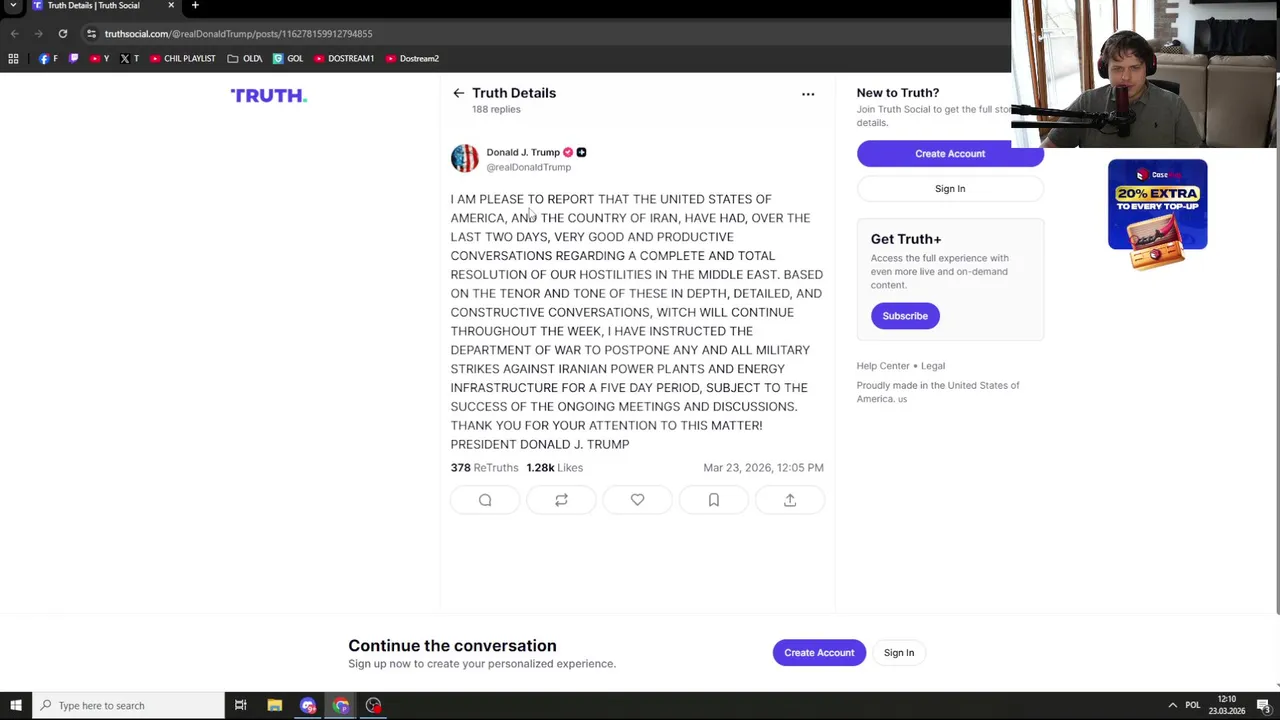Open the CHIL PLAYLIST bookmark
This screenshot has height=720, width=1280.
pos(183,59)
